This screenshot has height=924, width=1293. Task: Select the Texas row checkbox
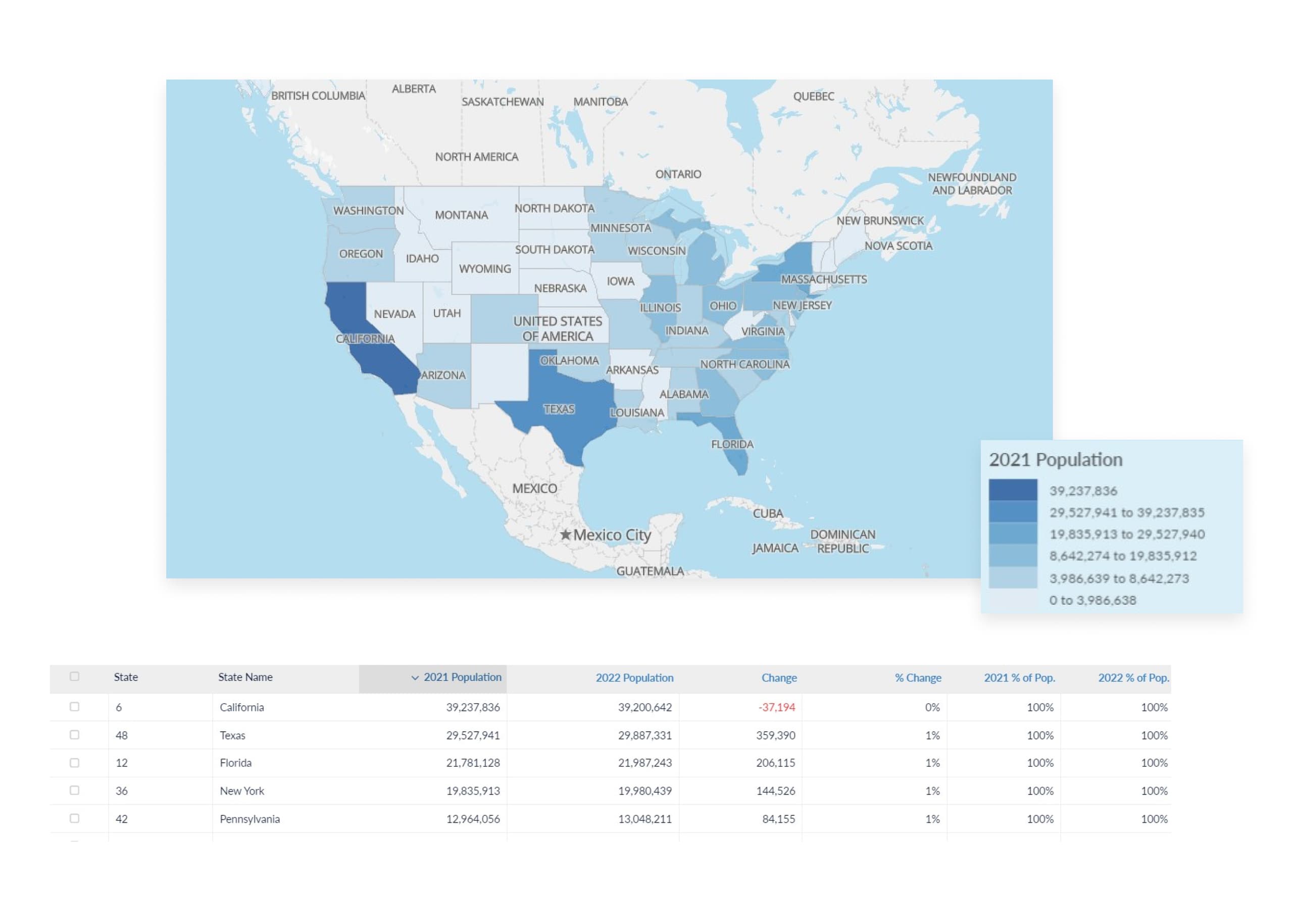click(75, 735)
